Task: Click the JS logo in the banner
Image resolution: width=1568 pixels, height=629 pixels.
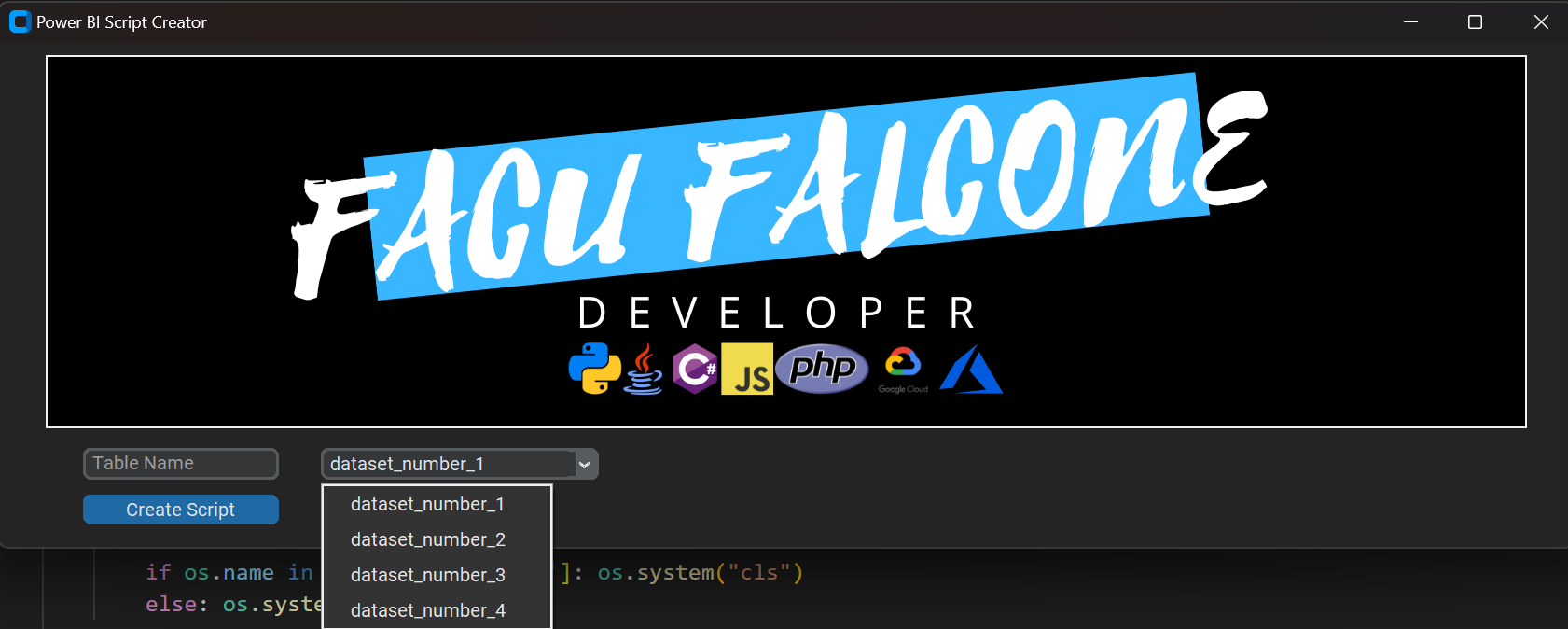Action: point(747,370)
